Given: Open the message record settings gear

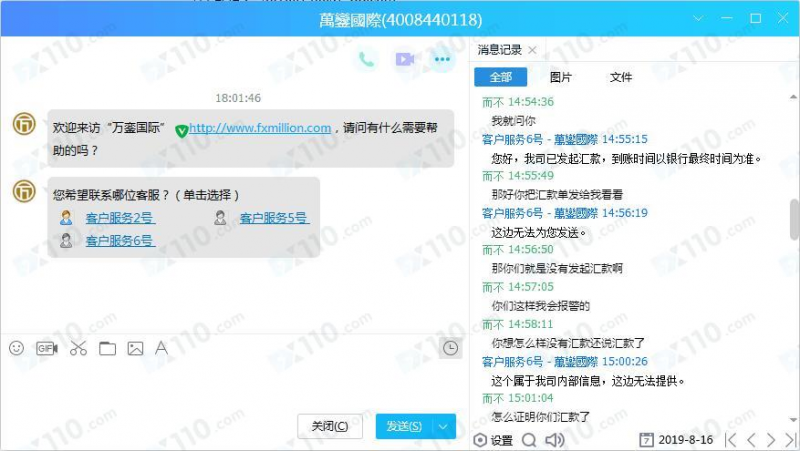Looking at the screenshot, I should (480, 440).
